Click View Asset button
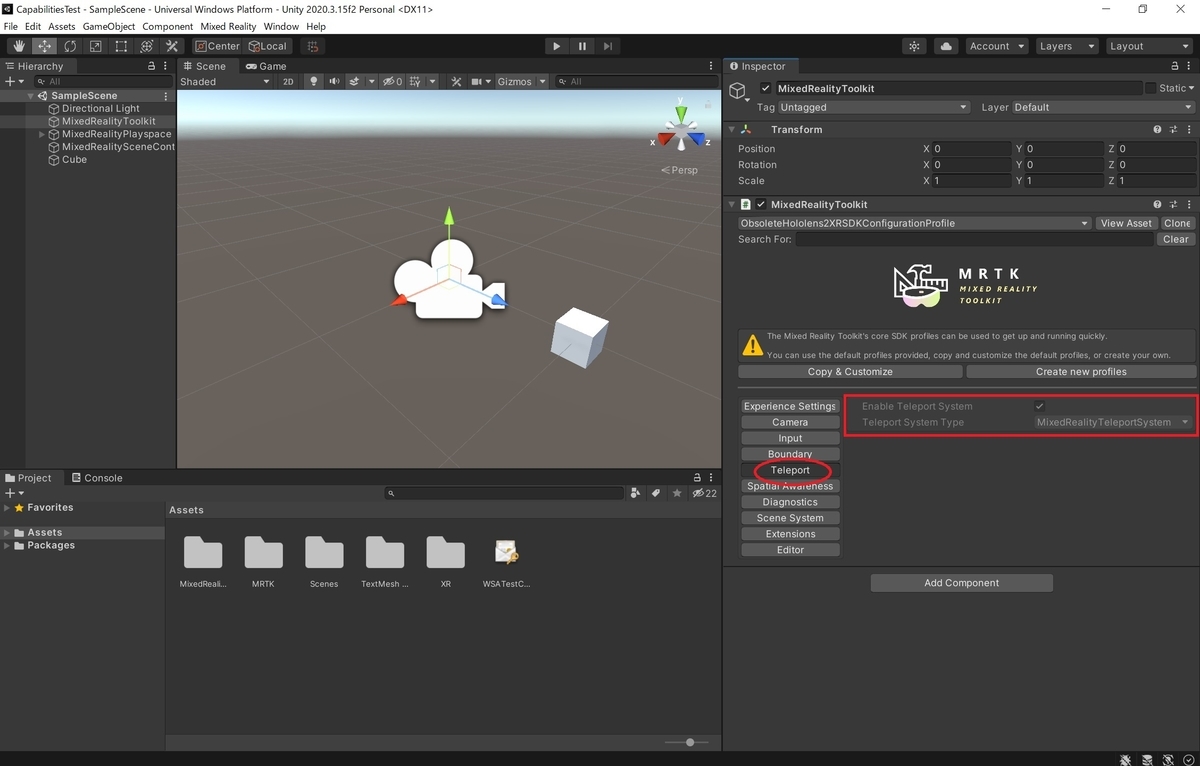 click(x=1126, y=223)
